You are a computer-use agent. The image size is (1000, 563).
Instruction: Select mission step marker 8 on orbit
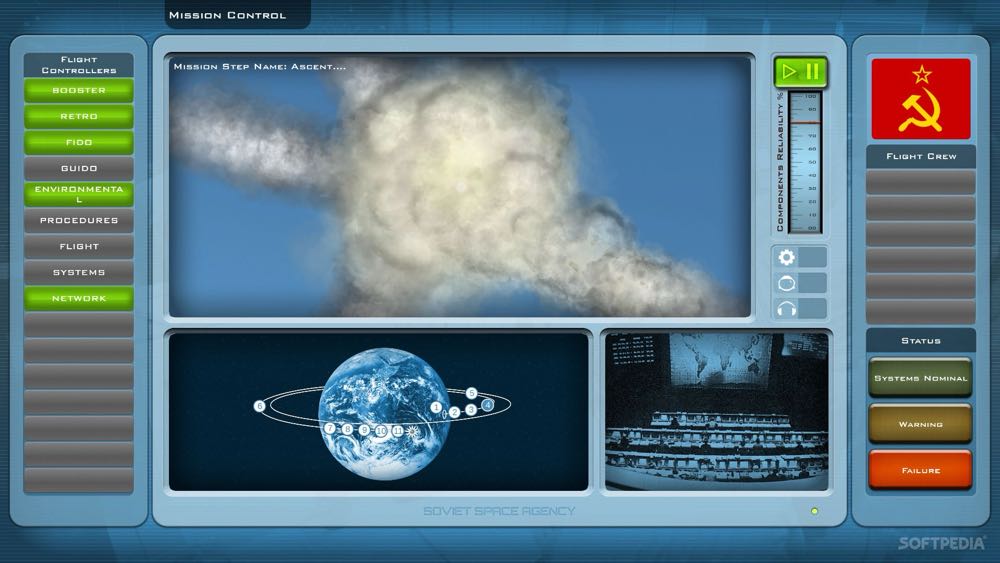click(347, 429)
